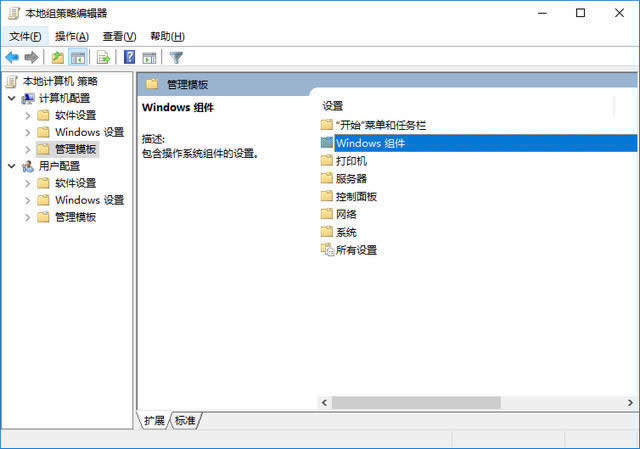Click the 所有设置 icon in the list
Screen dimensions: 640x449
(x=327, y=250)
